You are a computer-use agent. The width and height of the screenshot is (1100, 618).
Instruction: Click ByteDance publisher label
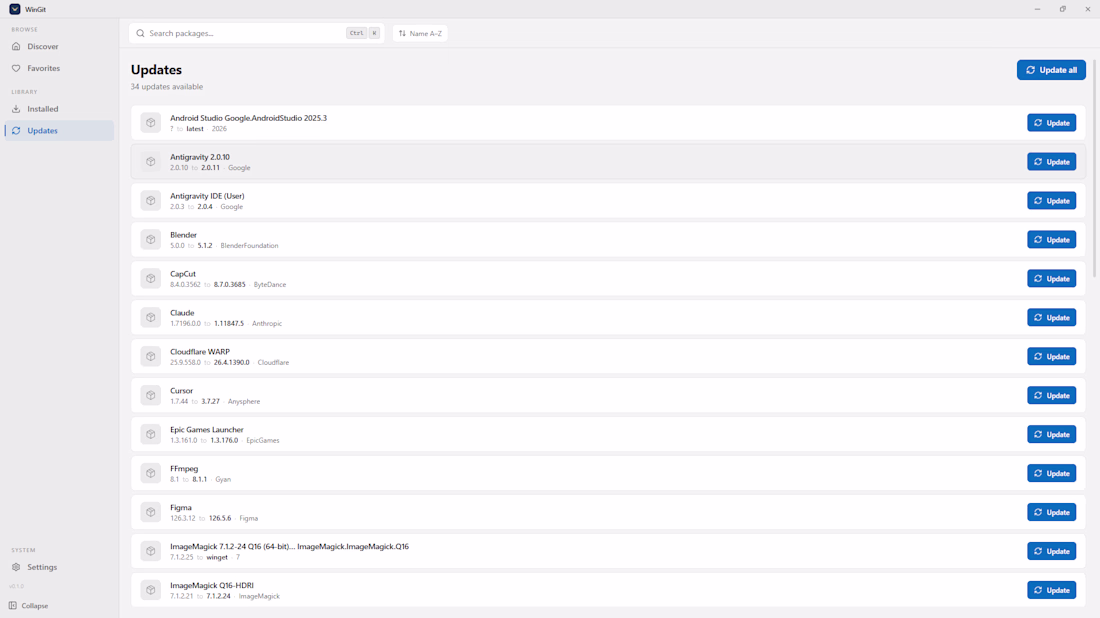pos(269,285)
